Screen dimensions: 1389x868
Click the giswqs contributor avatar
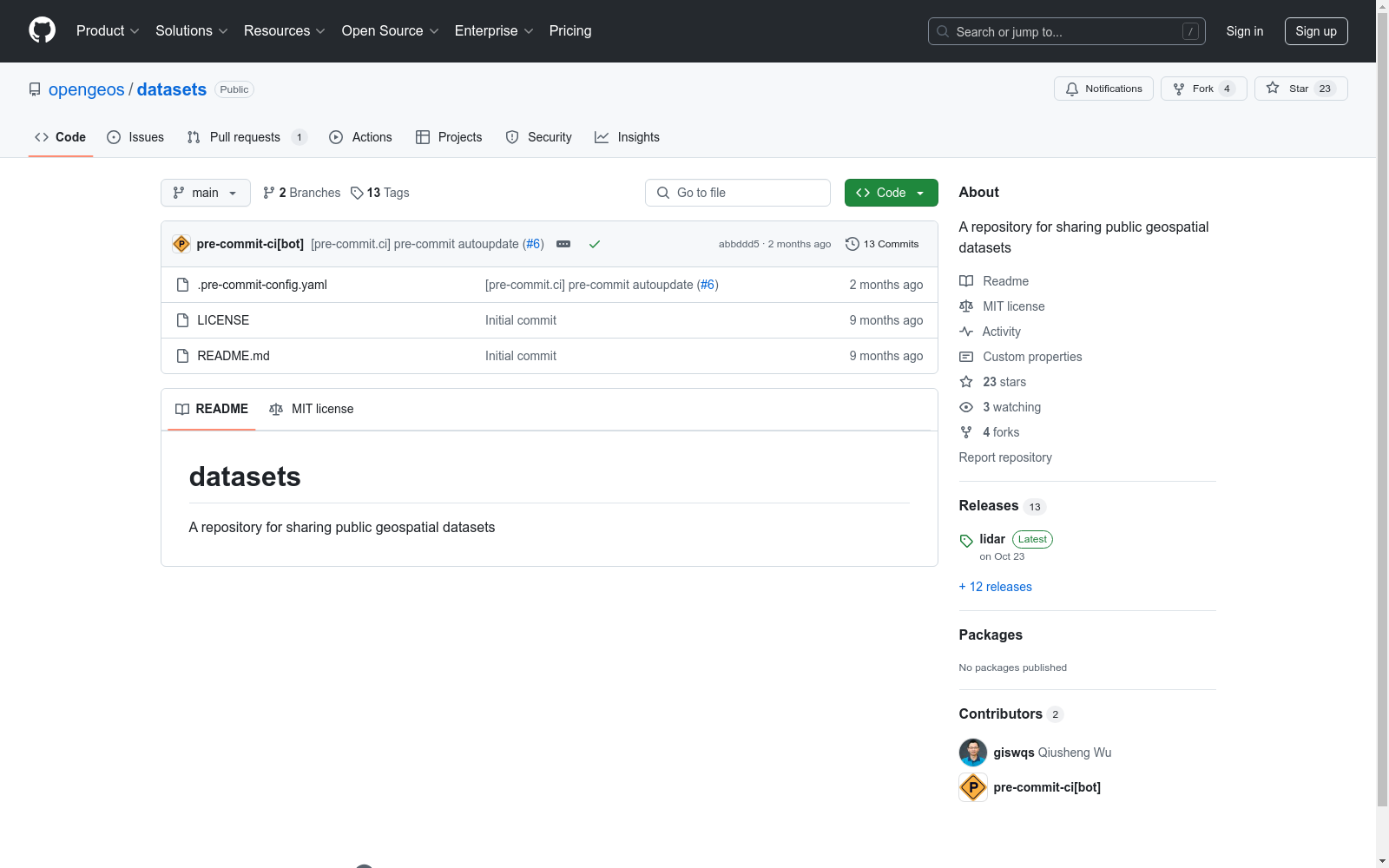tap(973, 753)
